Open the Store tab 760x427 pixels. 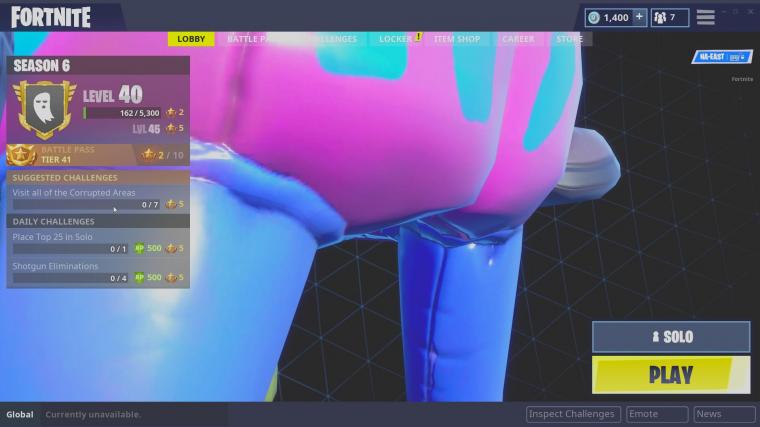(x=569, y=39)
